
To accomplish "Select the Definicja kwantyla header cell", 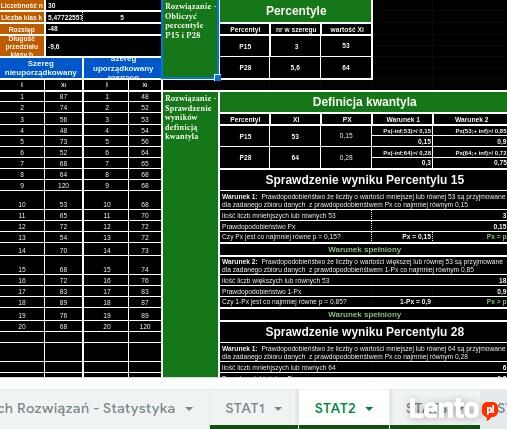I will coord(364,102).
